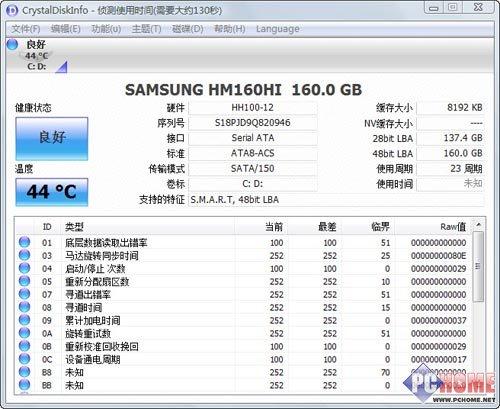Select the blue disk status orb for C: D:
The height and width of the screenshot is (409, 500).
12,44
